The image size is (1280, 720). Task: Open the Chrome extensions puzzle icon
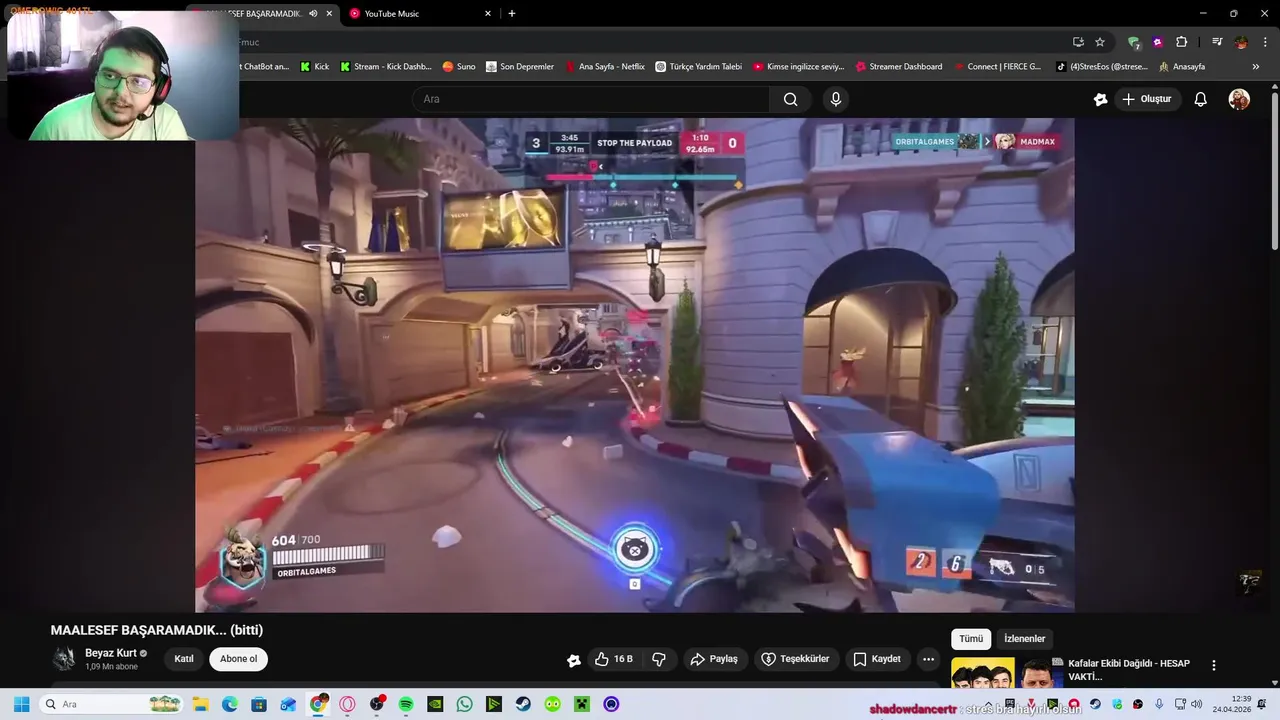click(x=1181, y=42)
